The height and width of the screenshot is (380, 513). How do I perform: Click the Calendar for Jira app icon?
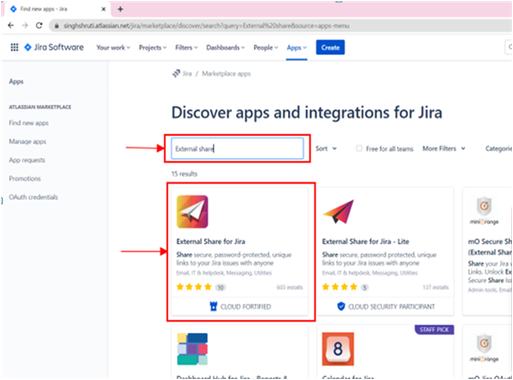coord(338,349)
